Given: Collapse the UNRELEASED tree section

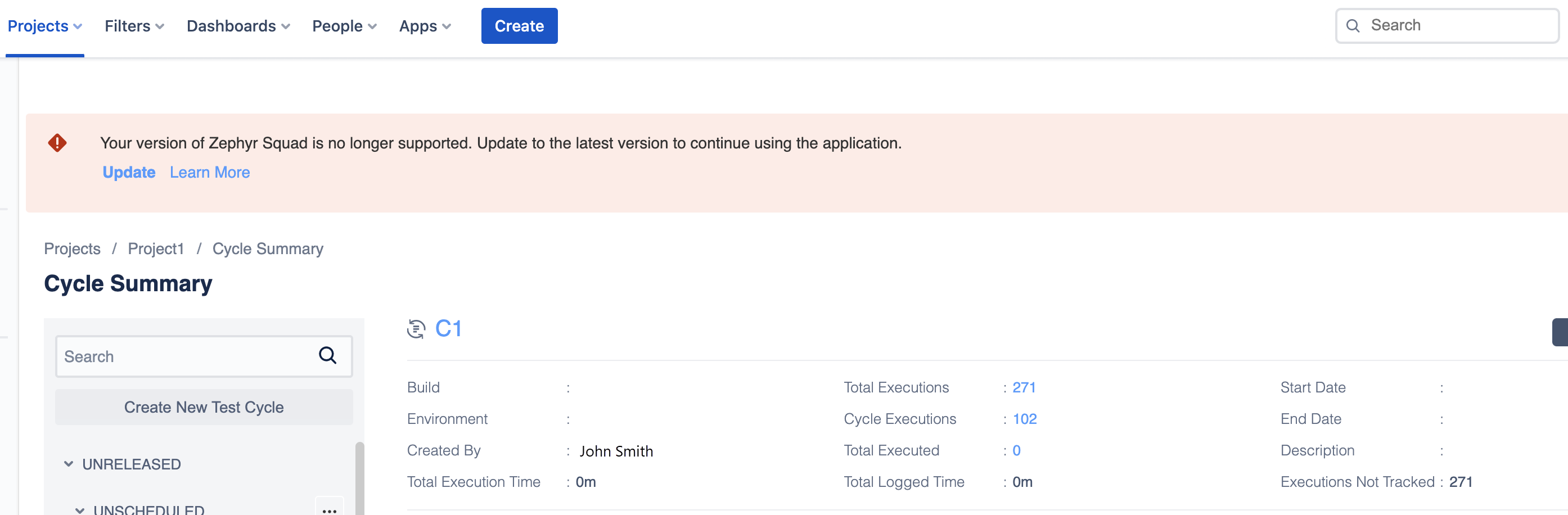Looking at the screenshot, I should point(69,464).
